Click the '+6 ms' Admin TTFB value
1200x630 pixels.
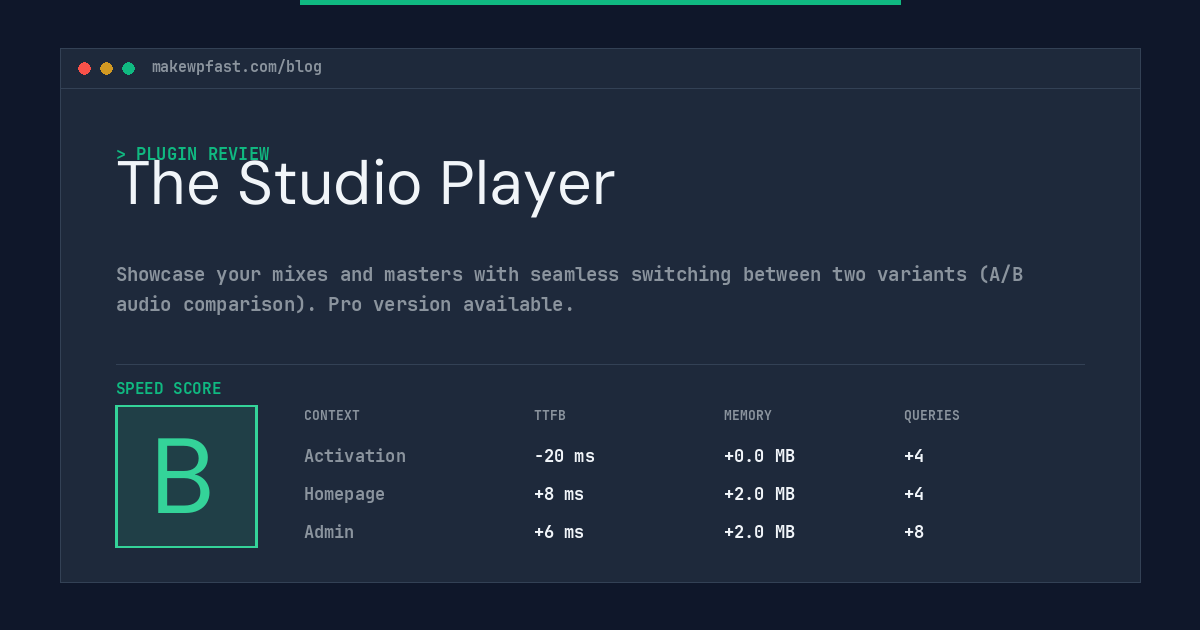559,532
